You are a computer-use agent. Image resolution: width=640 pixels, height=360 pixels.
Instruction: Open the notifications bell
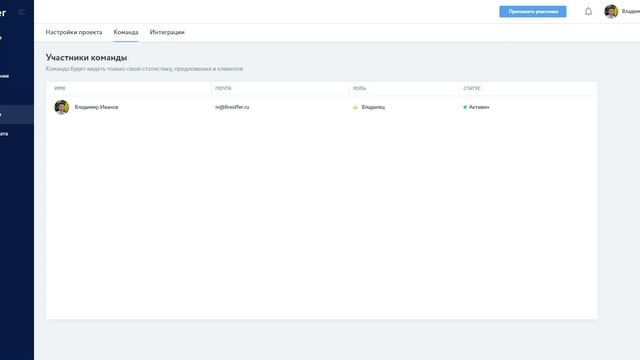click(x=588, y=11)
